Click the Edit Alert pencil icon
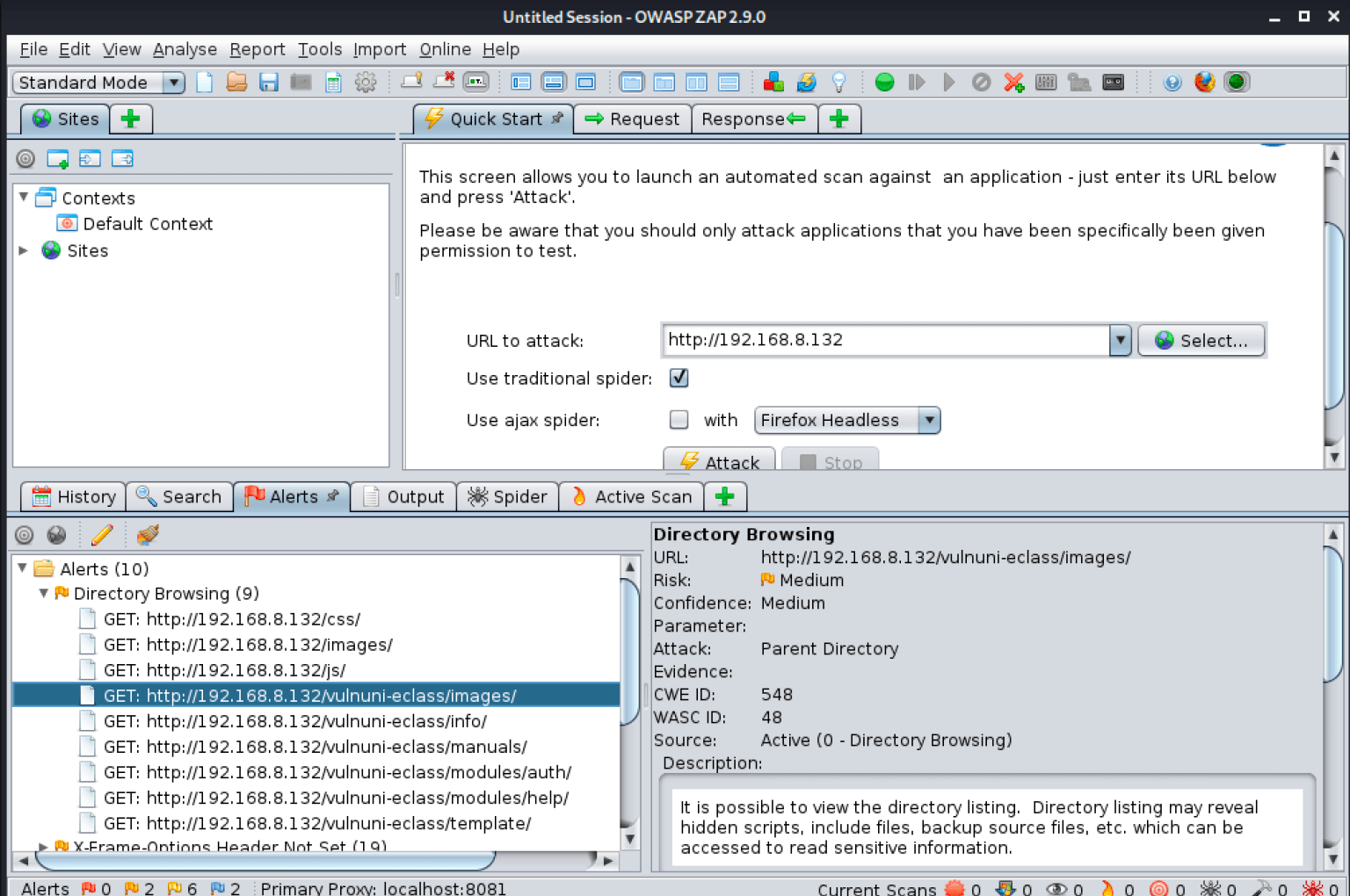The height and width of the screenshot is (896, 1350). [x=102, y=534]
